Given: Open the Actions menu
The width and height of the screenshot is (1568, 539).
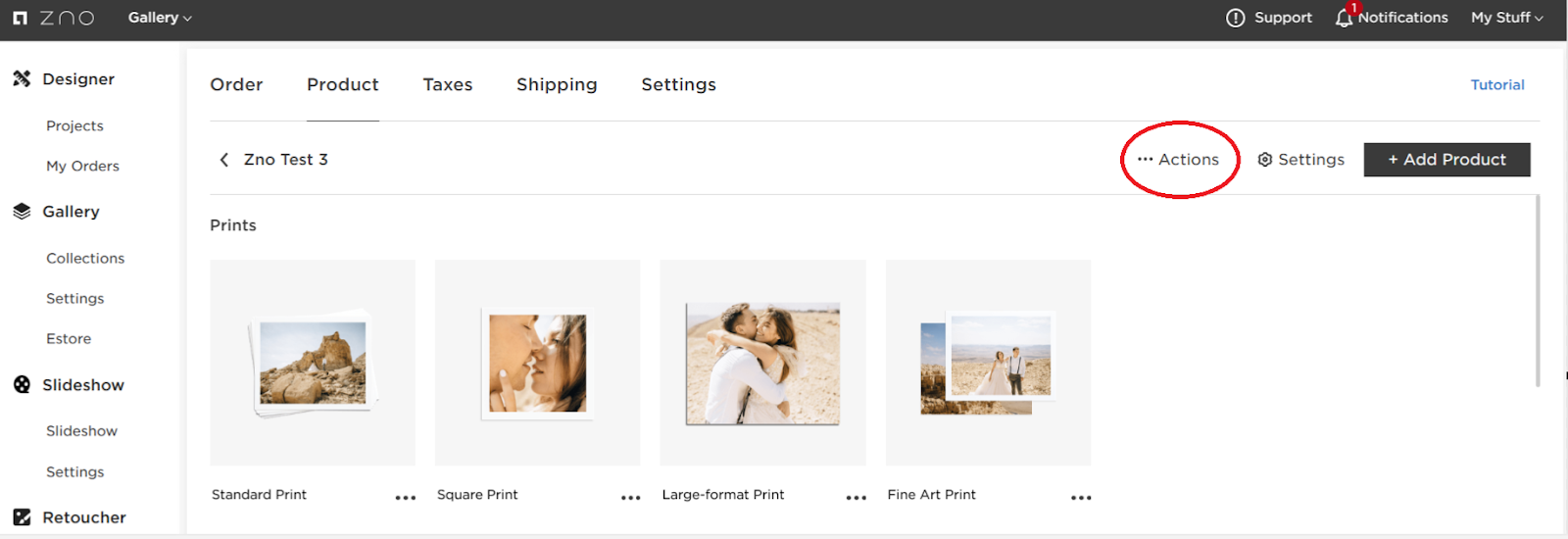Looking at the screenshot, I should tap(1179, 160).
